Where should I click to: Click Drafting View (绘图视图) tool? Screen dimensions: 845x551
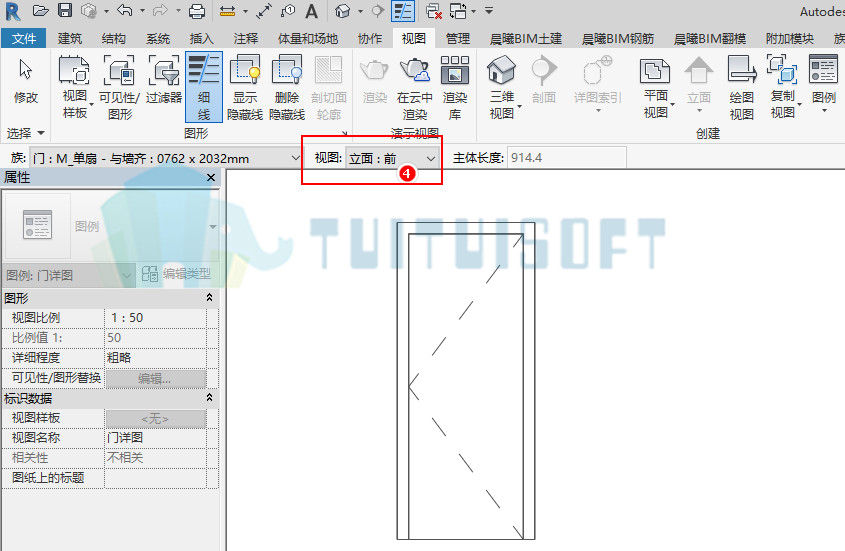click(742, 88)
